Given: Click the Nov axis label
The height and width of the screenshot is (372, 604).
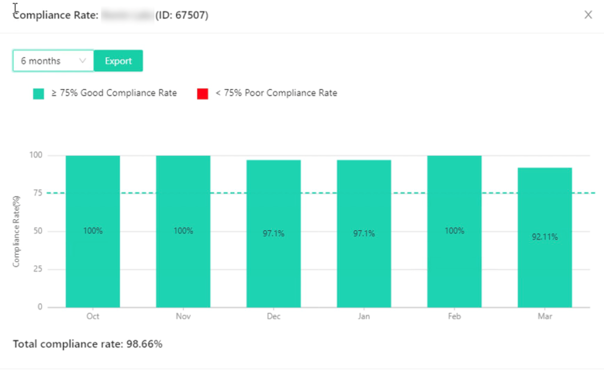Looking at the screenshot, I should 183,317.
